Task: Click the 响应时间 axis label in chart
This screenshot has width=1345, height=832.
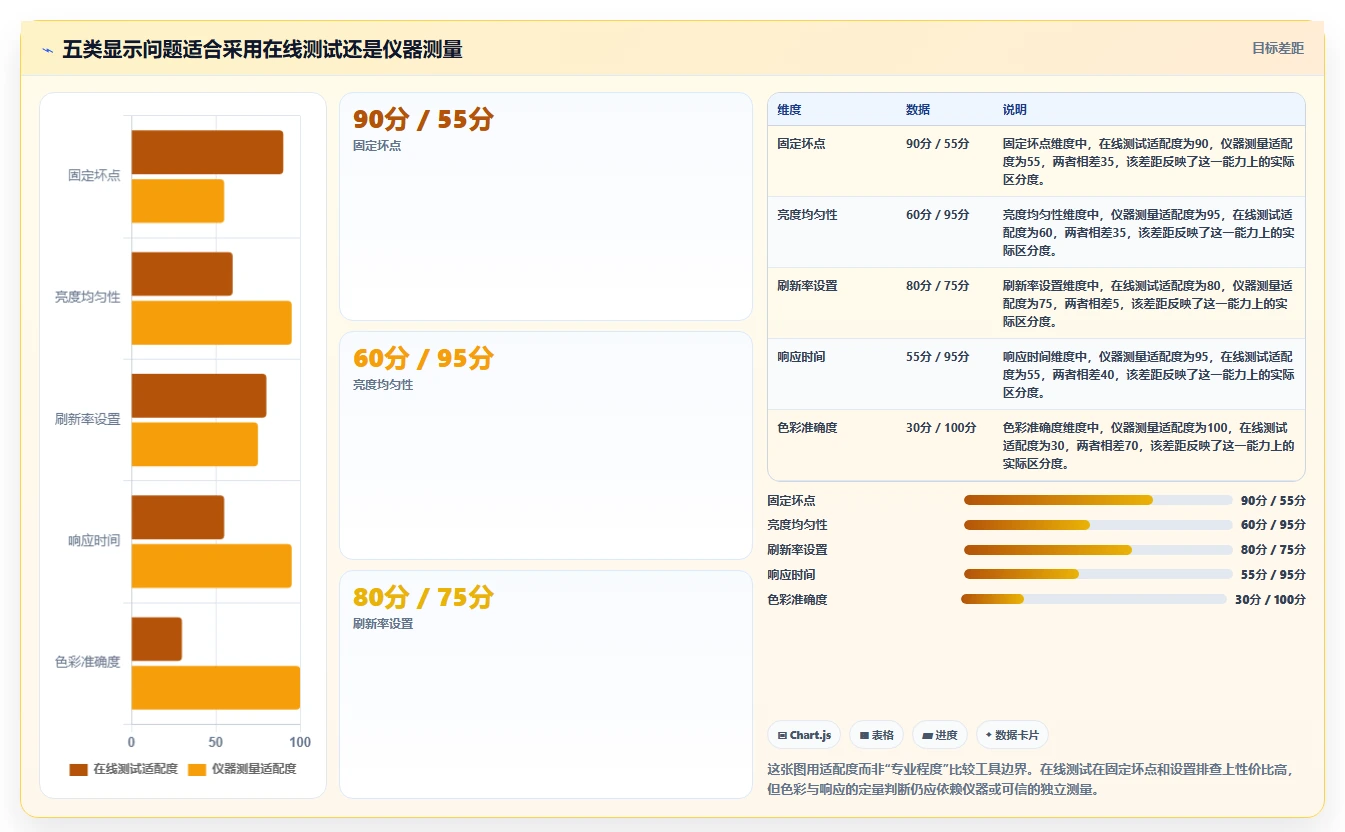Action: 94,541
